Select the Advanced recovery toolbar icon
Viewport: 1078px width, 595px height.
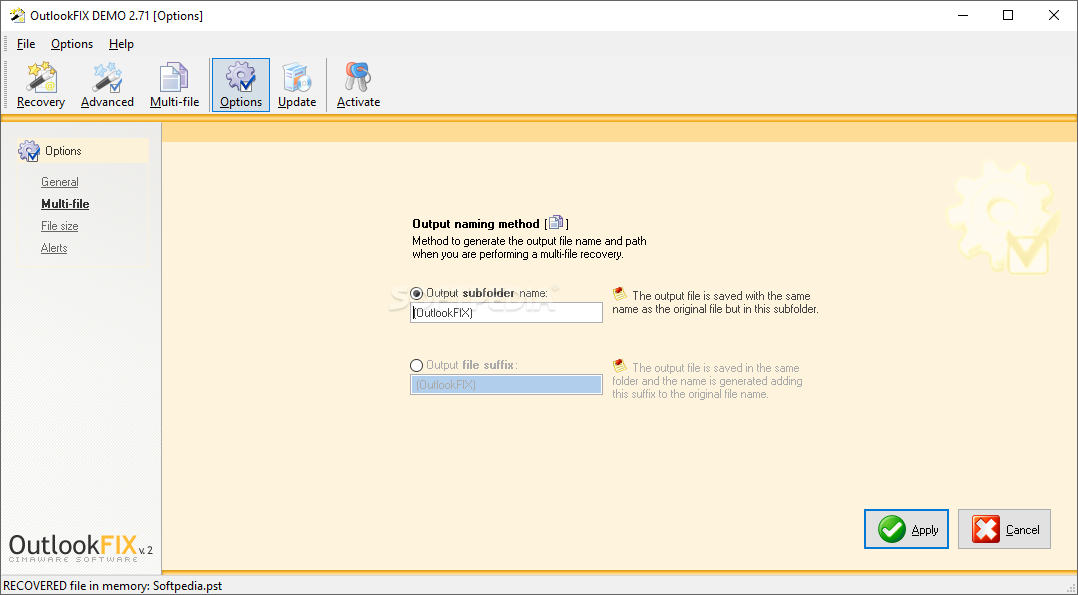107,85
